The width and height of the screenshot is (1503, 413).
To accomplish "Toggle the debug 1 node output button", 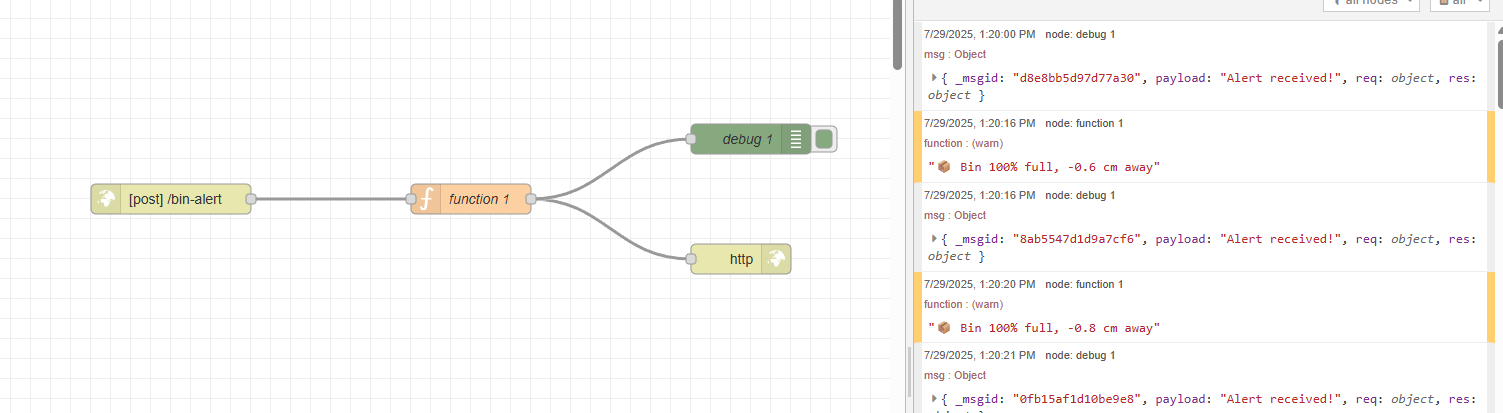I will [824, 139].
